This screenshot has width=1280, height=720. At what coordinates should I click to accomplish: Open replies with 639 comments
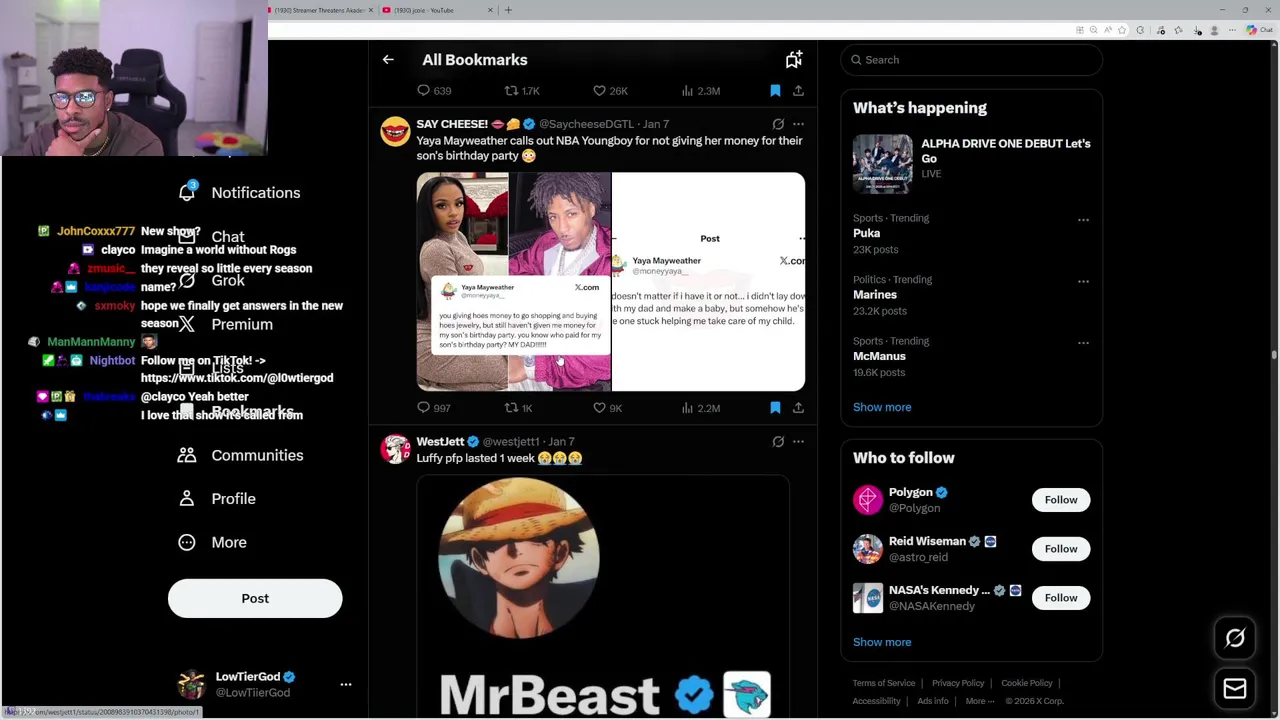click(434, 91)
